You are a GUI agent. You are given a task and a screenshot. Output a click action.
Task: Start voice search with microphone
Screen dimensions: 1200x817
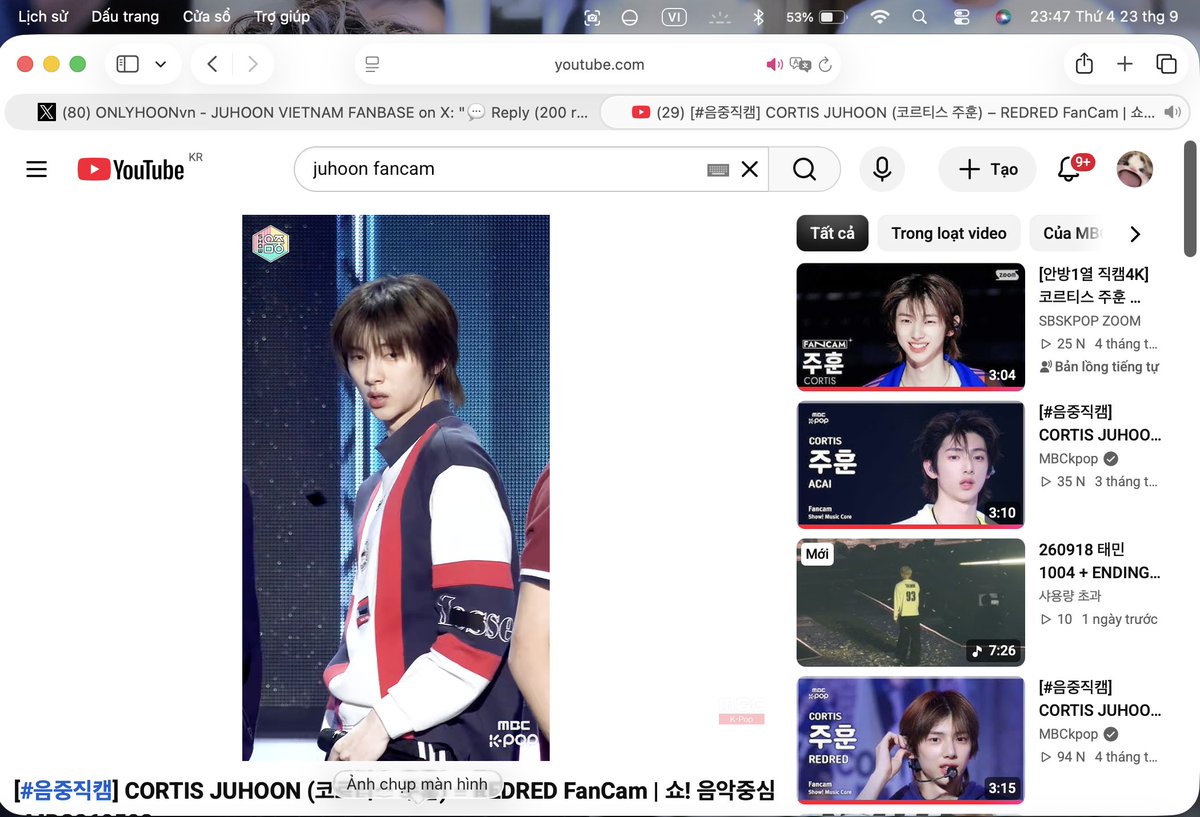pyautogui.click(x=882, y=169)
